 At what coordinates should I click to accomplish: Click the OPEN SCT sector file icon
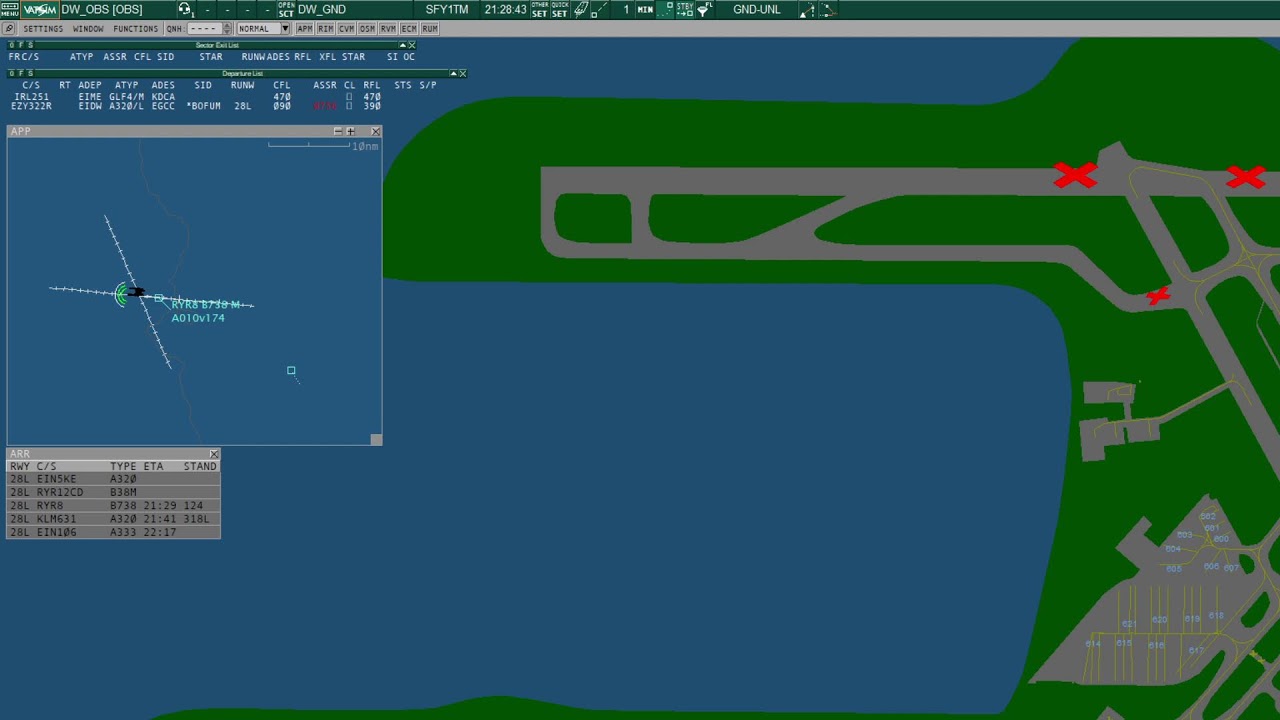point(286,10)
